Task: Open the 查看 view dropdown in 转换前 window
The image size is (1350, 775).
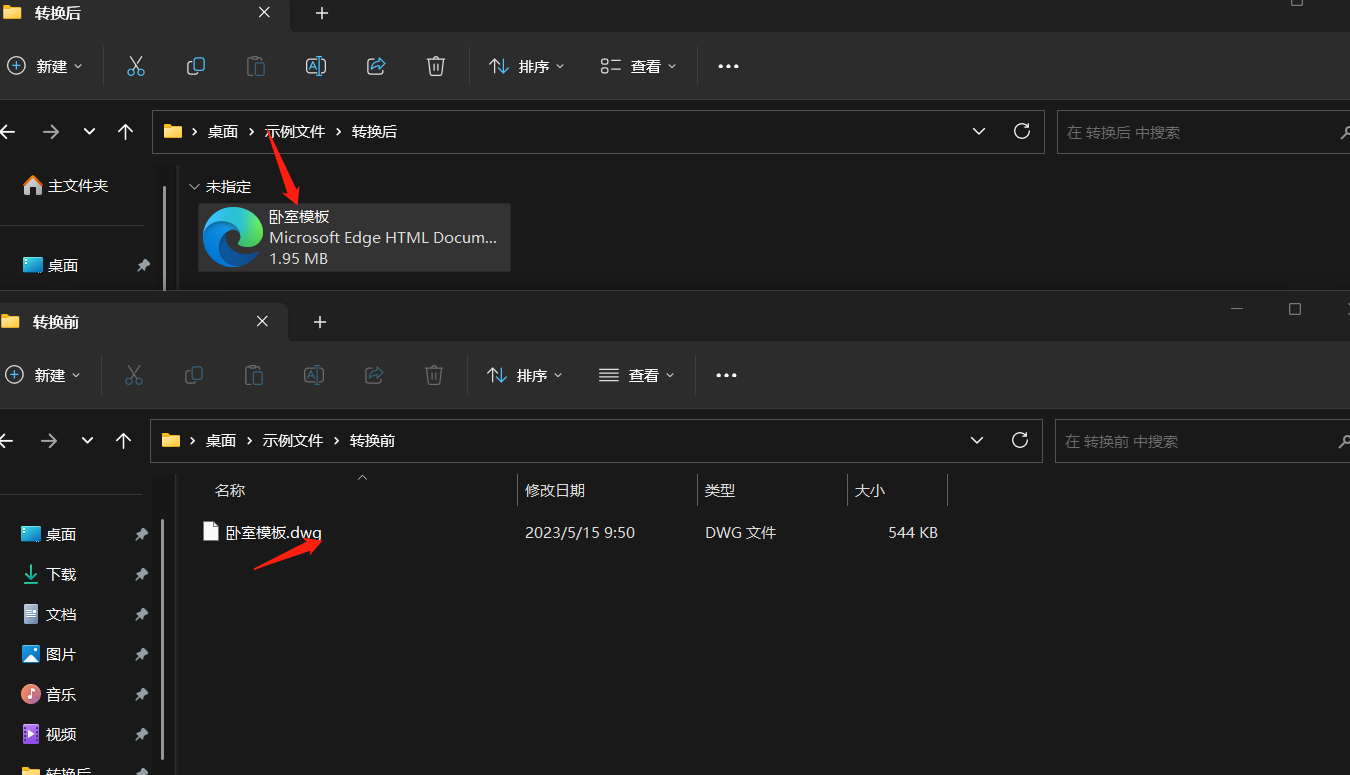Action: 637,375
